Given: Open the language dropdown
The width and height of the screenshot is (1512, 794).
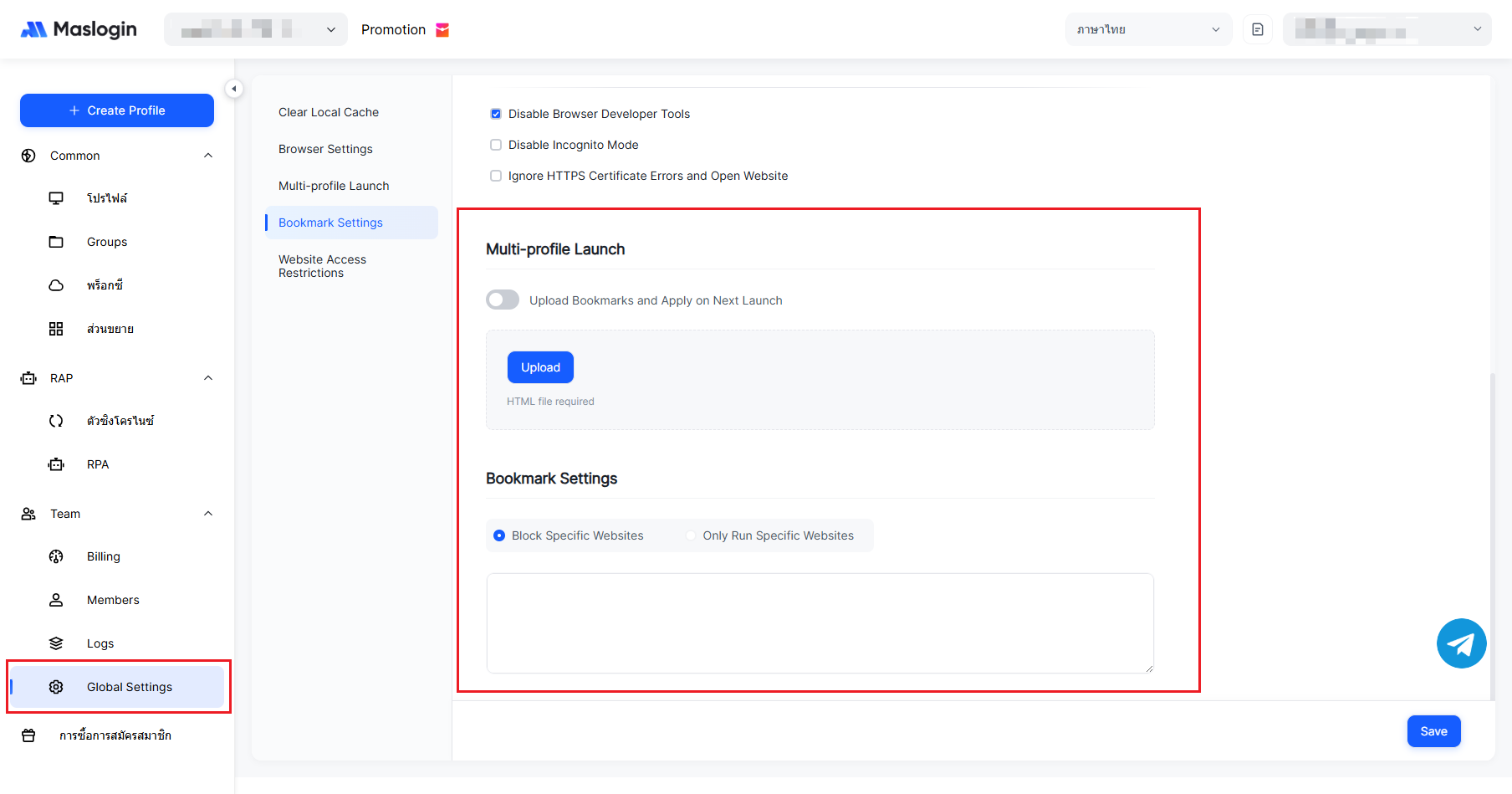Looking at the screenshot, I should click(x=1147, y=29).
